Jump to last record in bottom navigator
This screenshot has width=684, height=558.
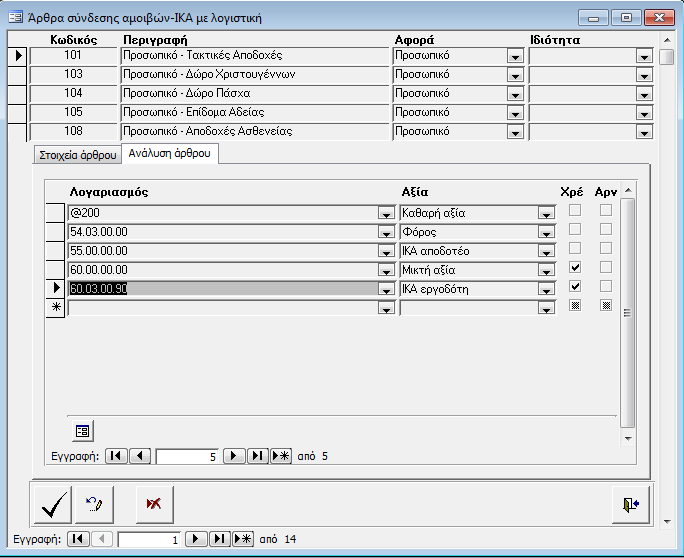(x=220, y=539)
